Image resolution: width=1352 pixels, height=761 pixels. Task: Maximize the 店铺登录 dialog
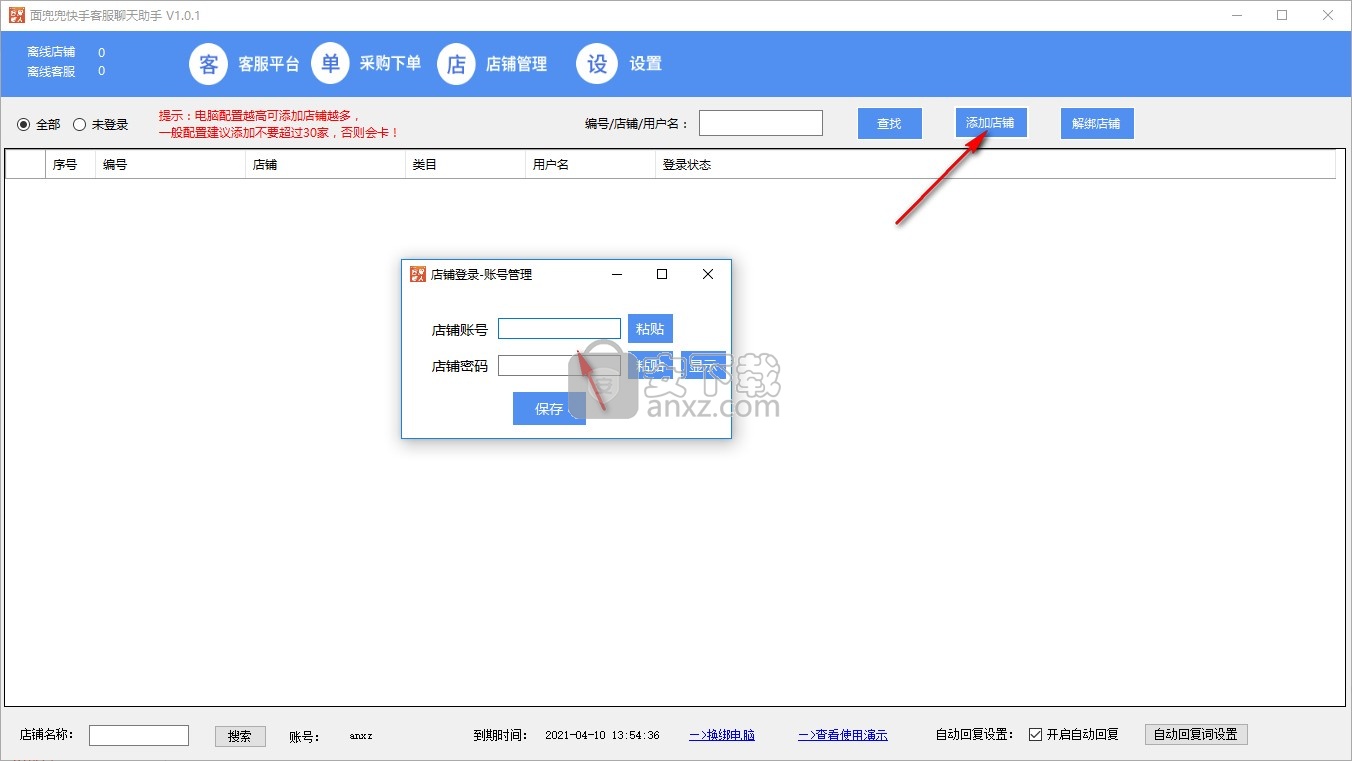pos(662,274)
